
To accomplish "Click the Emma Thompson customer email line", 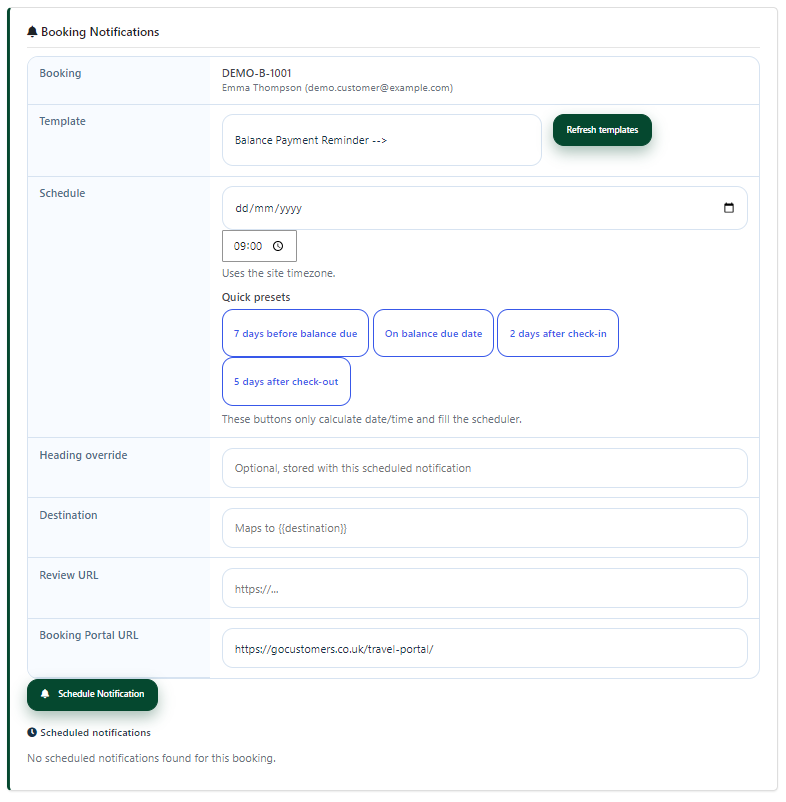I will point(338,88).
